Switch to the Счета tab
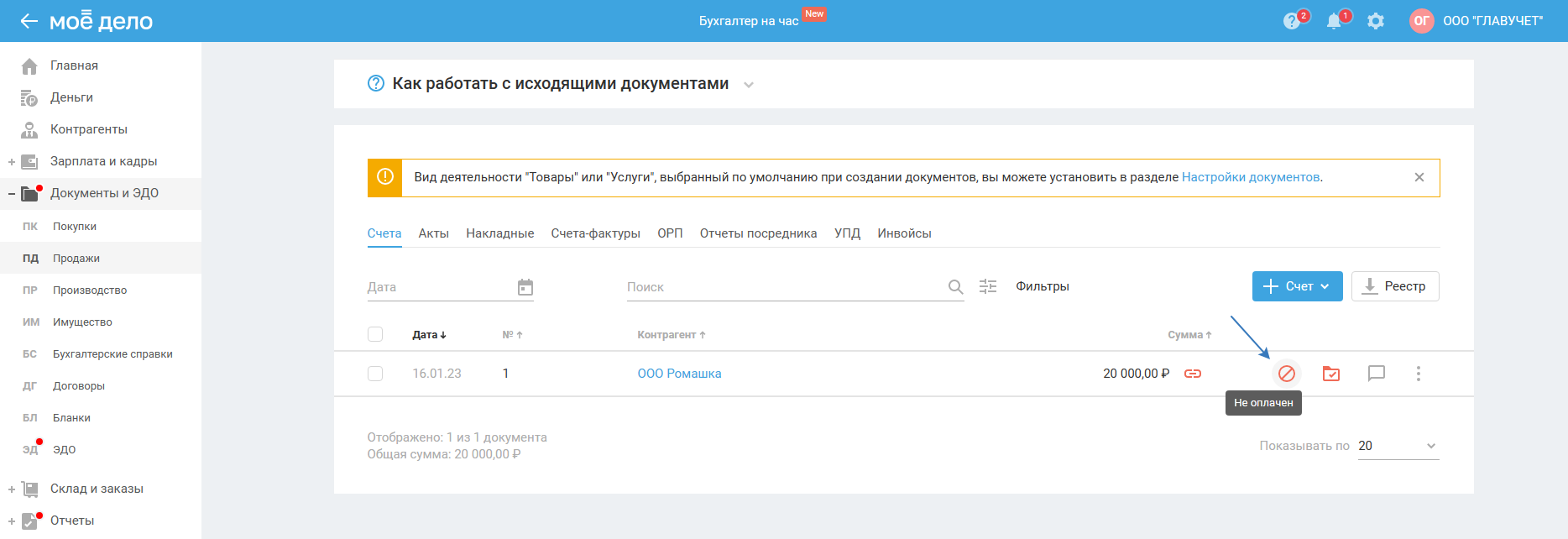 click(x=384, y=233)
